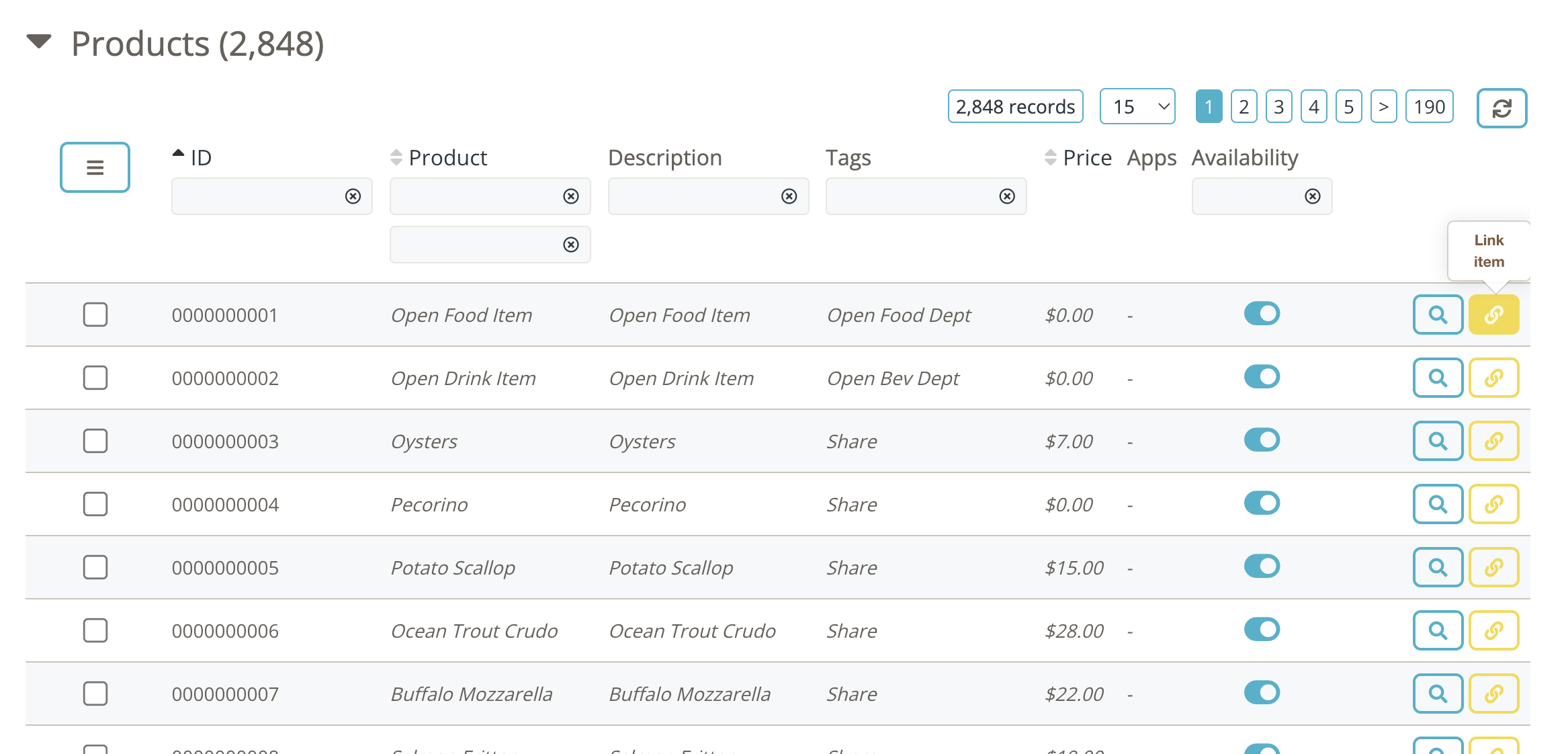This screenshot has height=754, width=1568.
Task: Check the Ocean Trout Crudo row
Action: [95, 630]
